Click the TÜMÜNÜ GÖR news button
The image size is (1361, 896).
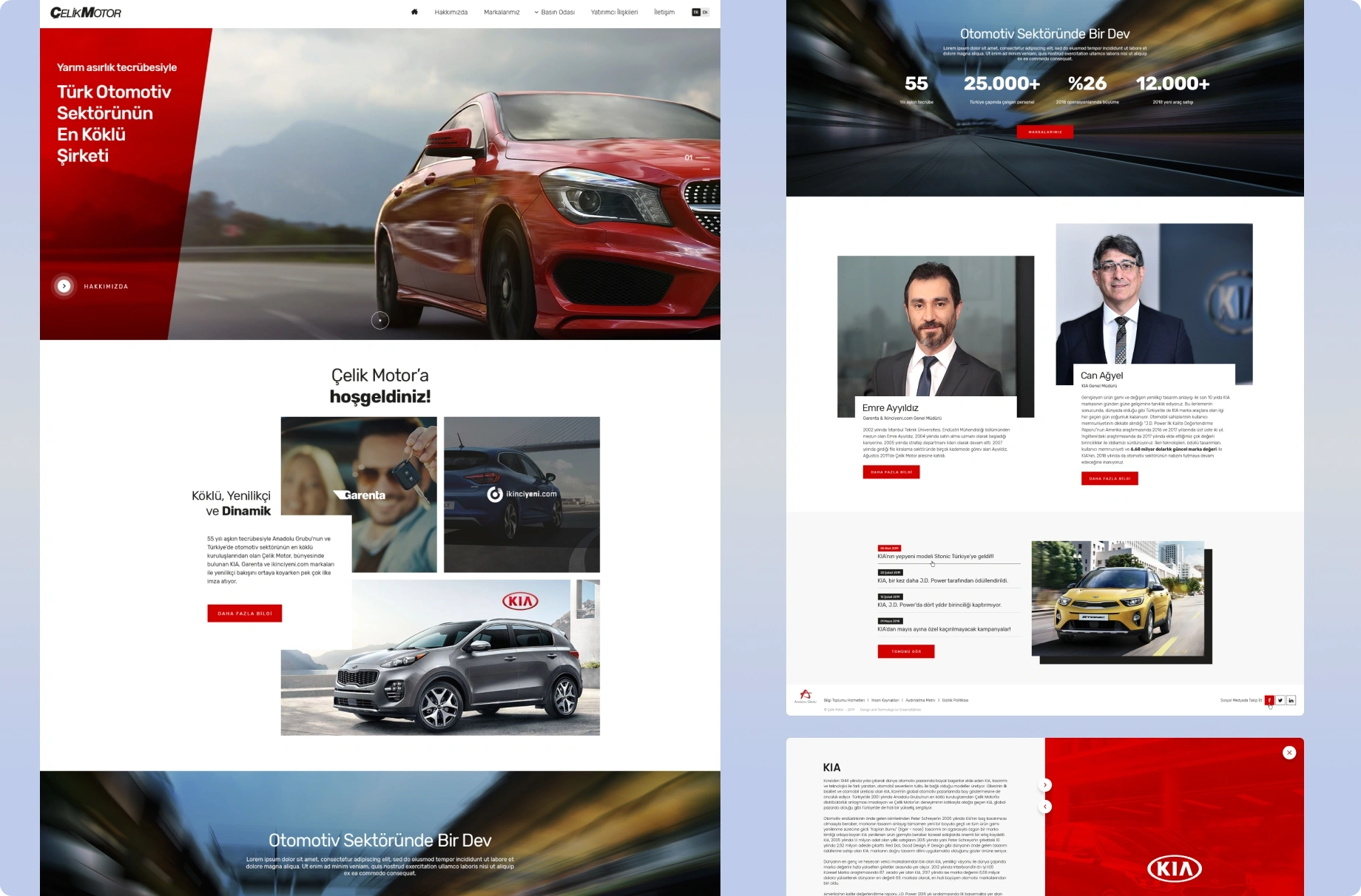(906, 651)
